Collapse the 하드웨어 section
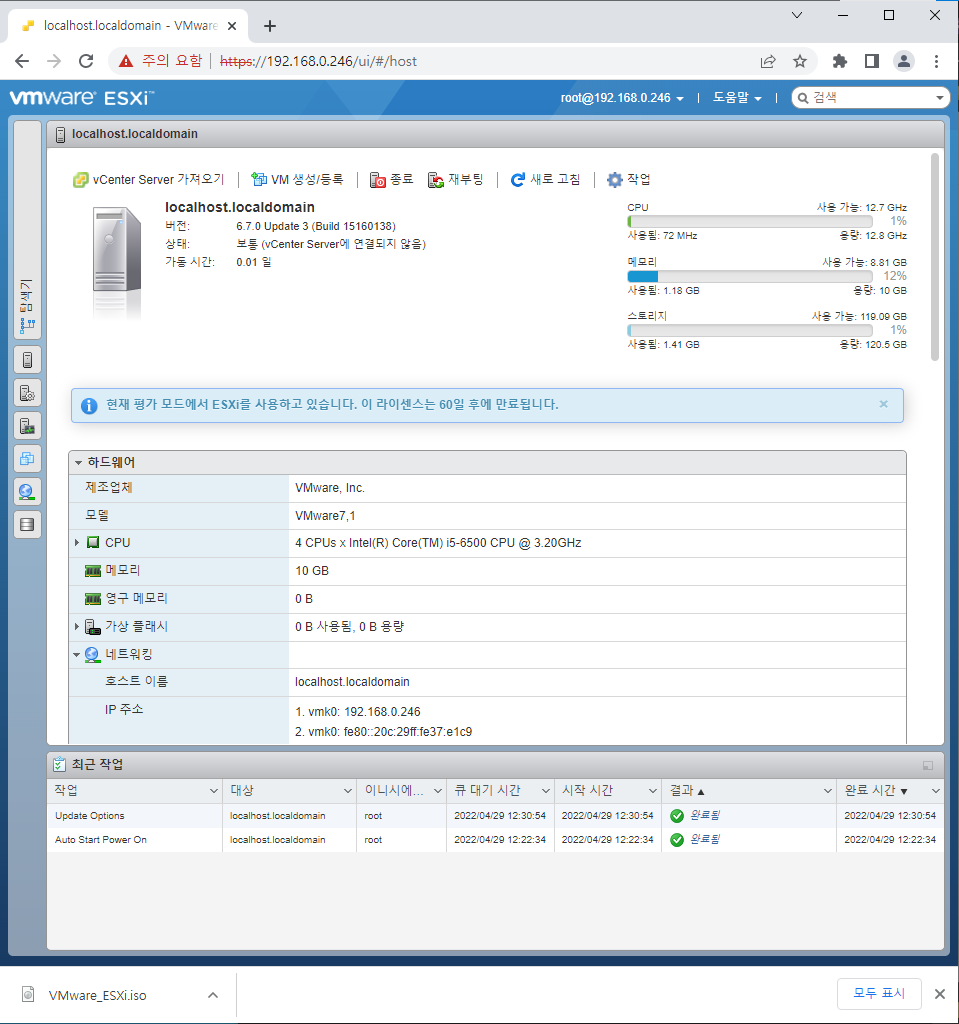Screen dimensions: 959x1024 pyautogui.click(x=78, y=462)
